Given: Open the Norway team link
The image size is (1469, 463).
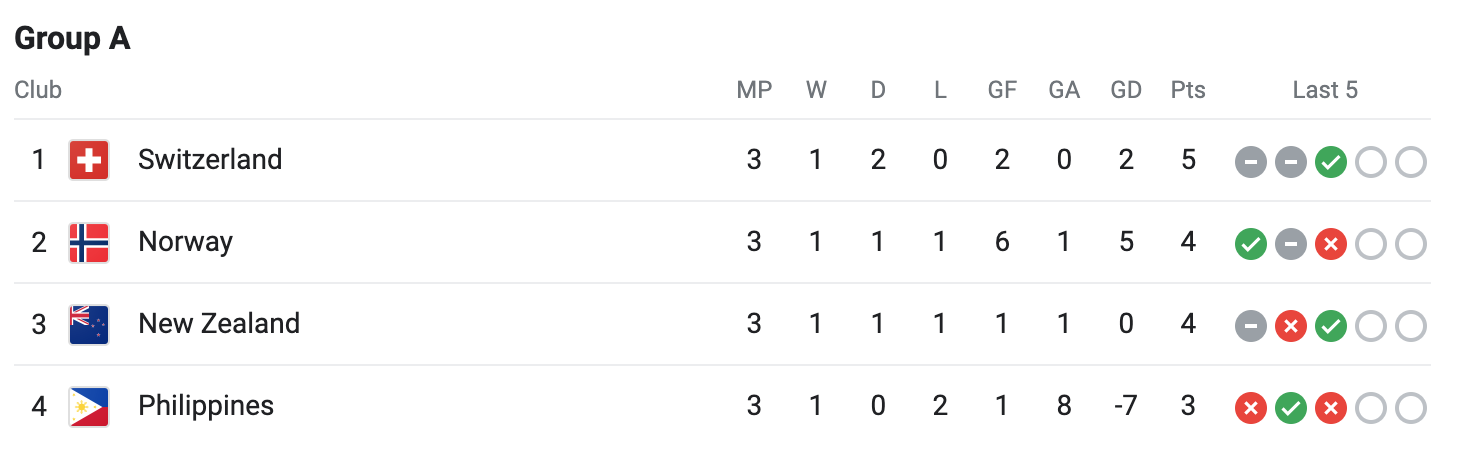Looking at the screenshot, I should click(185, 242).
